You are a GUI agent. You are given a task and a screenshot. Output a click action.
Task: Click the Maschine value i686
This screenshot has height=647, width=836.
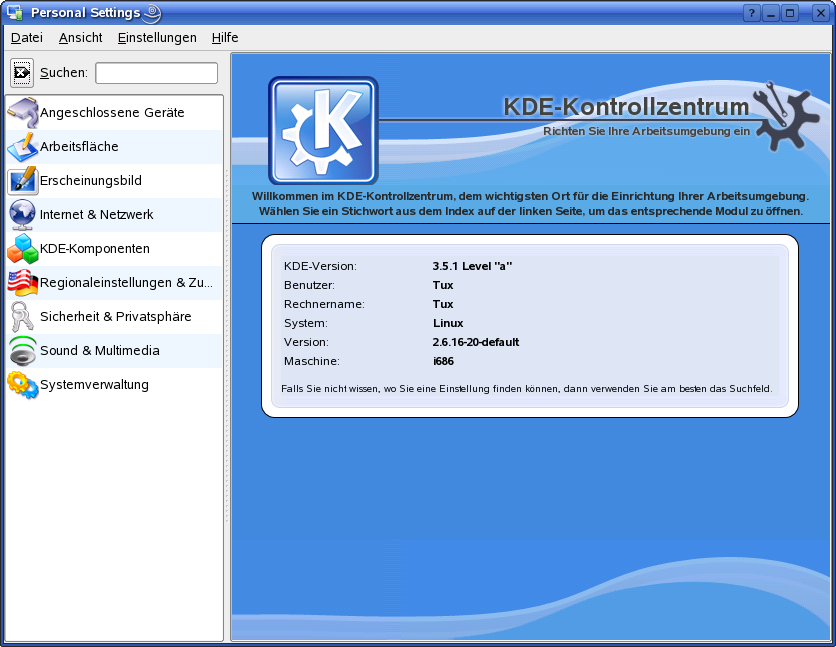tap(443, 361)
